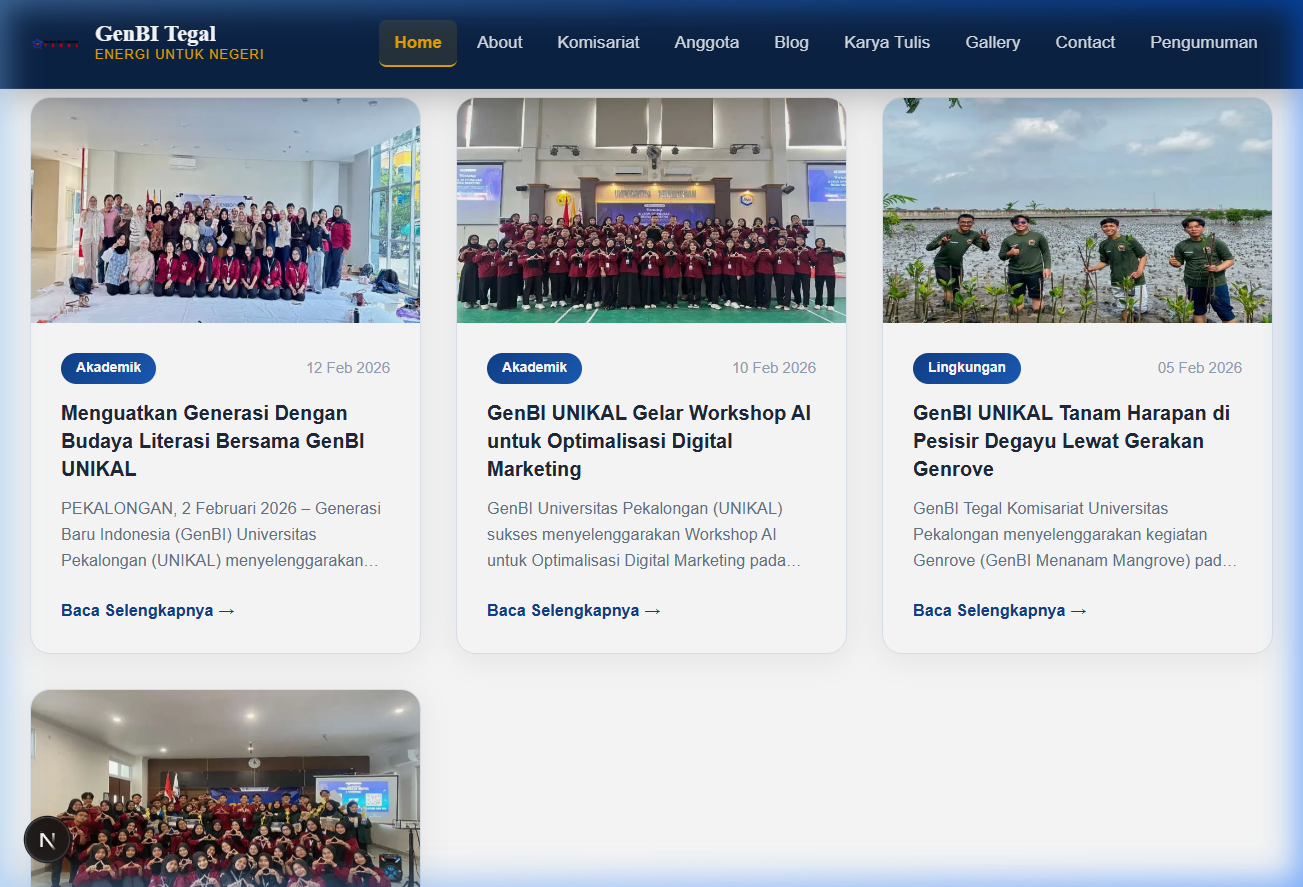Read more on Workshop AI article
Viewport: 1303px width, 887px height.
pos(574,610)
